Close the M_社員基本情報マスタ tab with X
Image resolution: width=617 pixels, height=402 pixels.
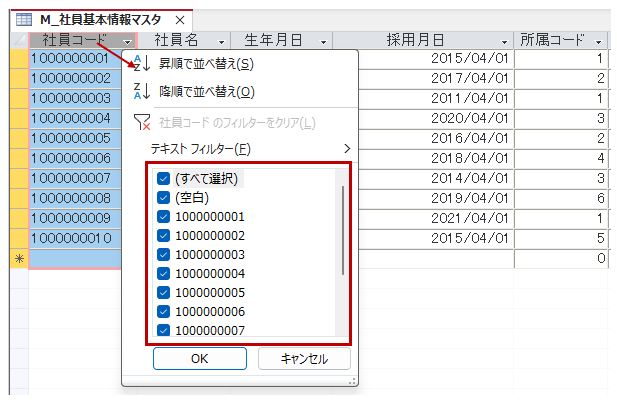(x=180, y=20)
